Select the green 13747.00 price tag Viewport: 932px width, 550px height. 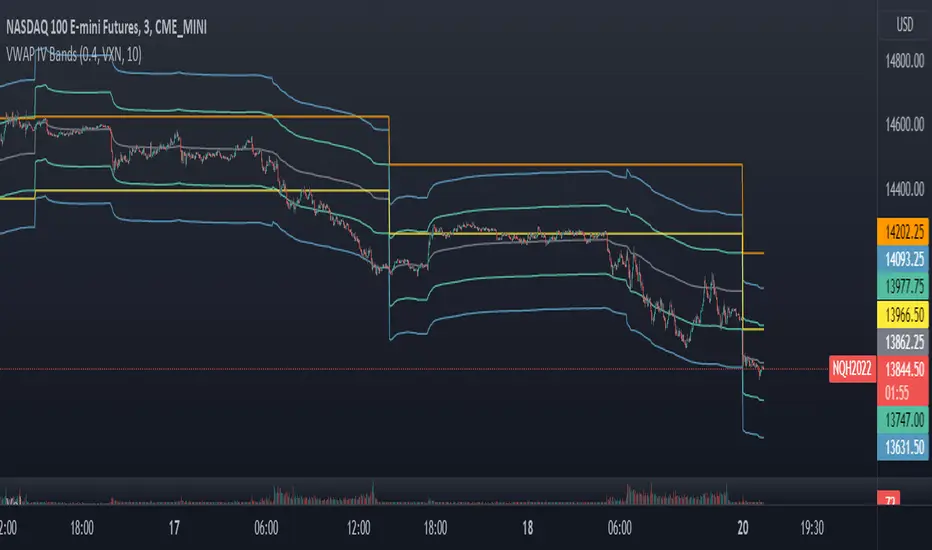click(903, 420)
